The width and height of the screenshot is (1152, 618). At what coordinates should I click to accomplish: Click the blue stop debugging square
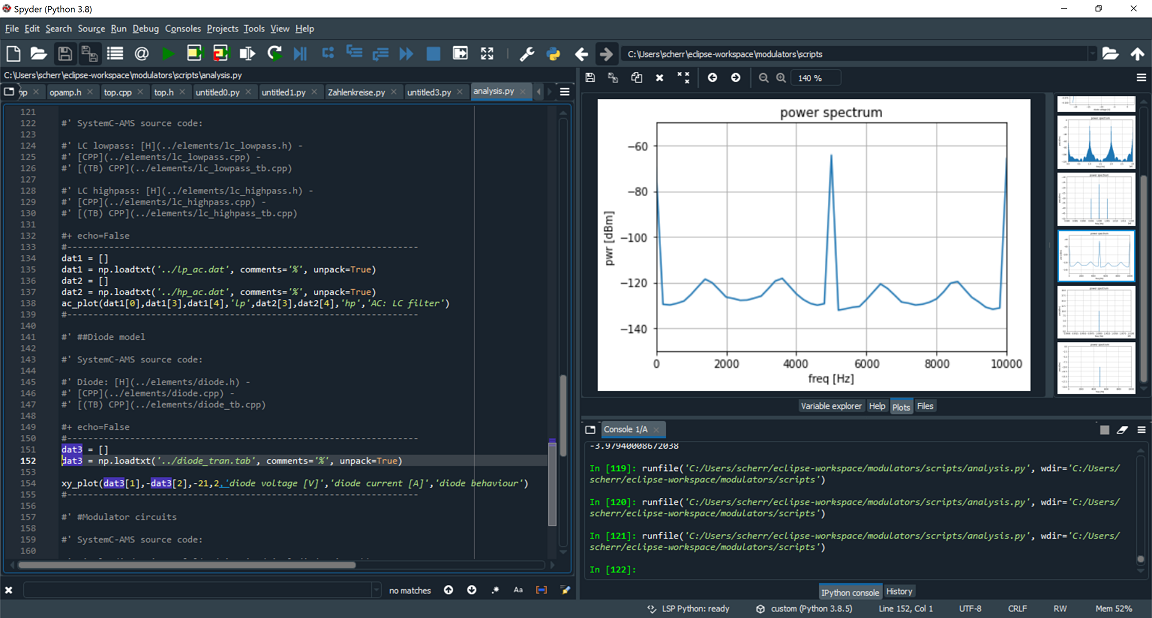(x=433, y=54)
